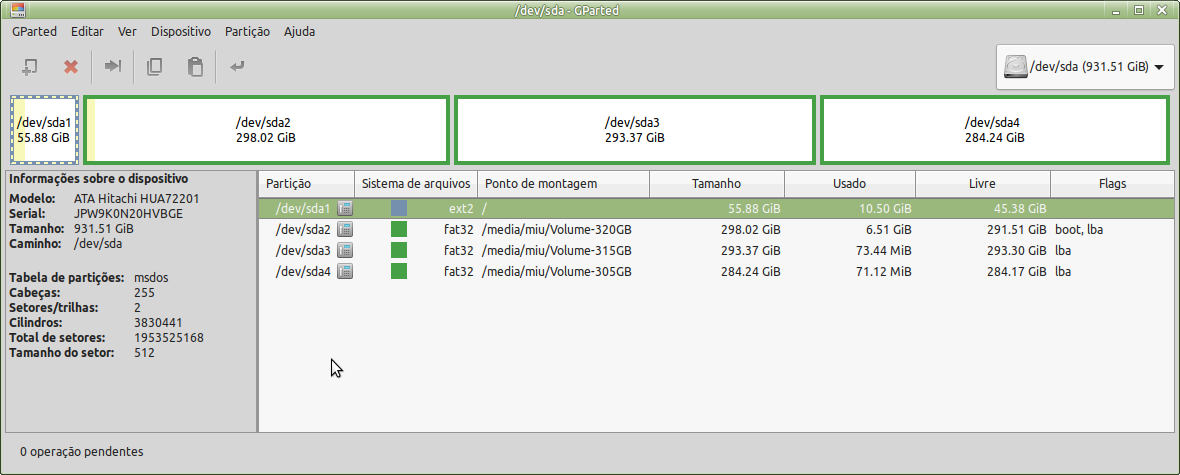Open the Dispositivo menu
The height and width of the screenshot is (475, 1180).
[181, 32]
